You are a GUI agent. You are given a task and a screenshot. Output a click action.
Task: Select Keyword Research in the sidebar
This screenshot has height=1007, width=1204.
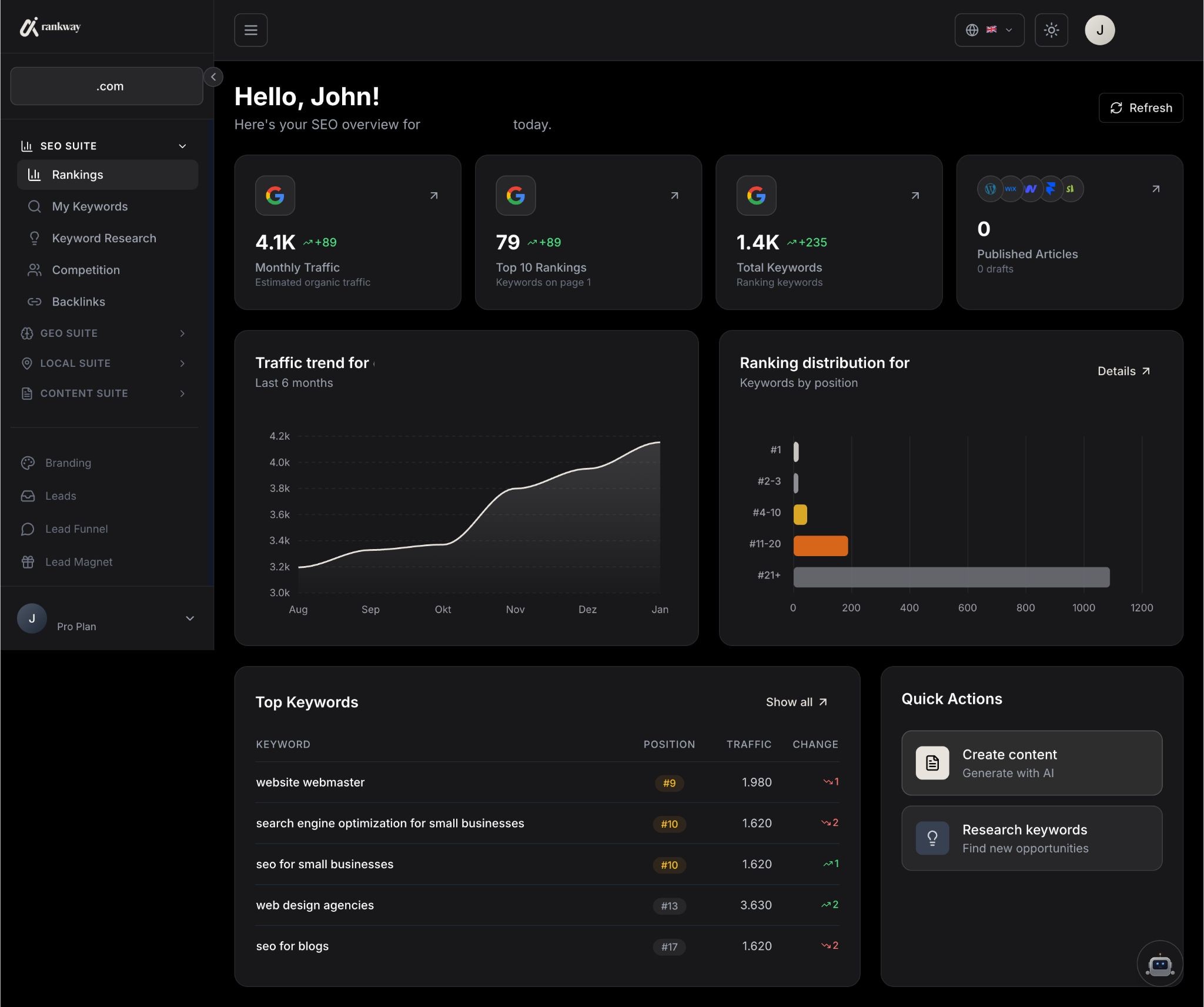click(x=103, y=237)
